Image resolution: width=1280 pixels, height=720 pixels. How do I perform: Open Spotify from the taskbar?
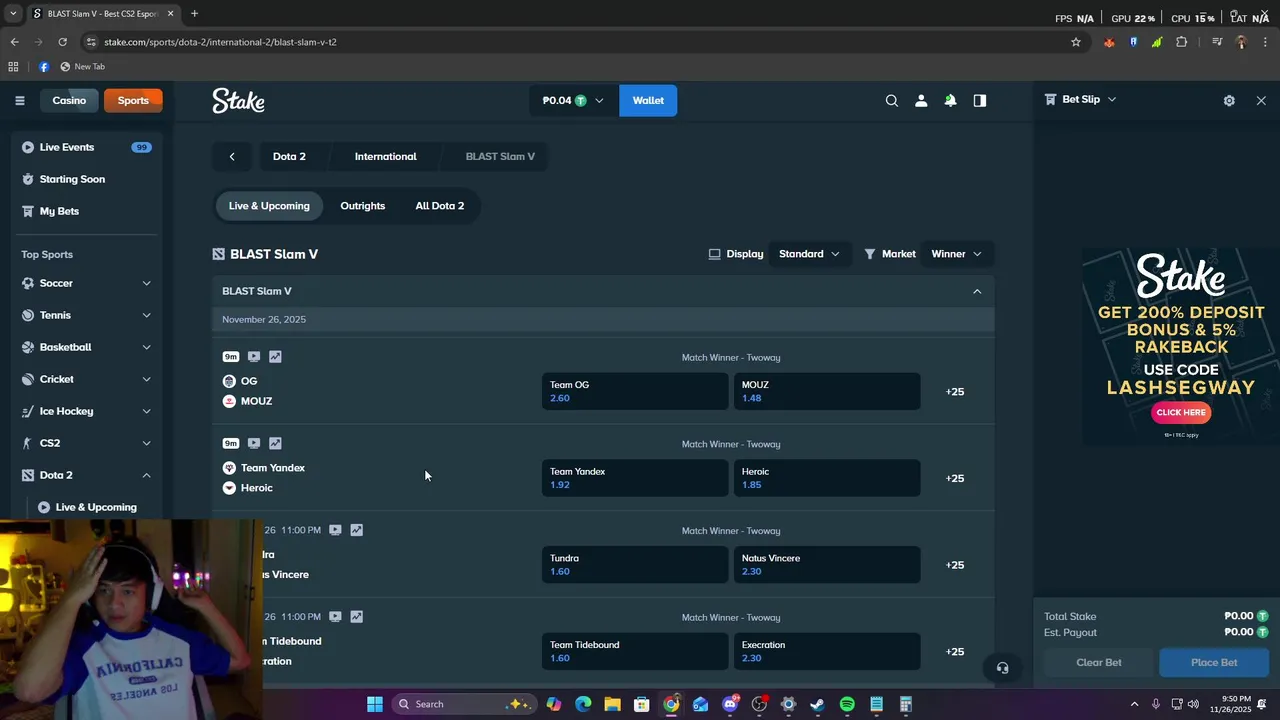pos(847,704)
